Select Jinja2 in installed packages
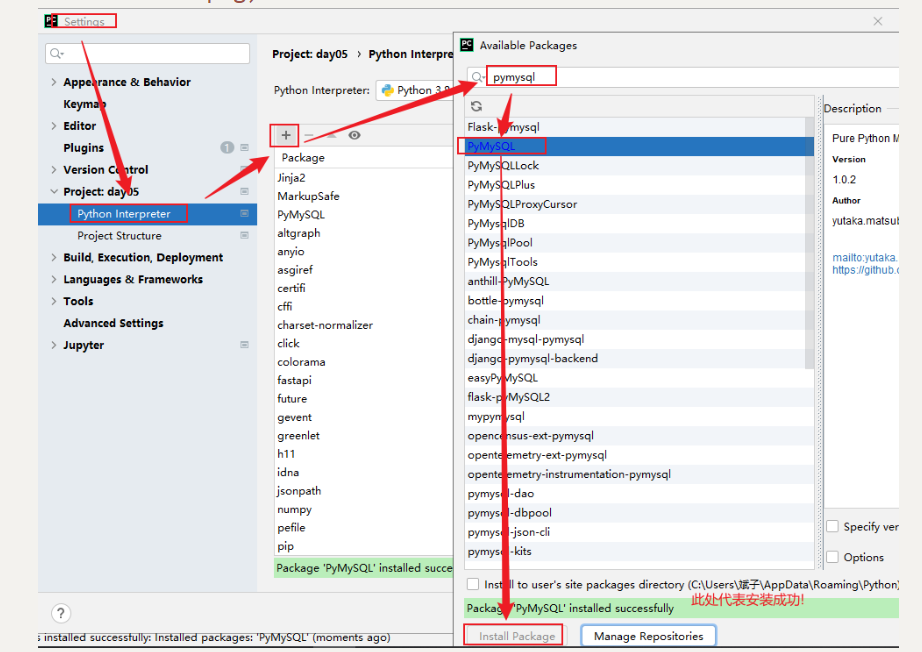 [x=363, y=178]
